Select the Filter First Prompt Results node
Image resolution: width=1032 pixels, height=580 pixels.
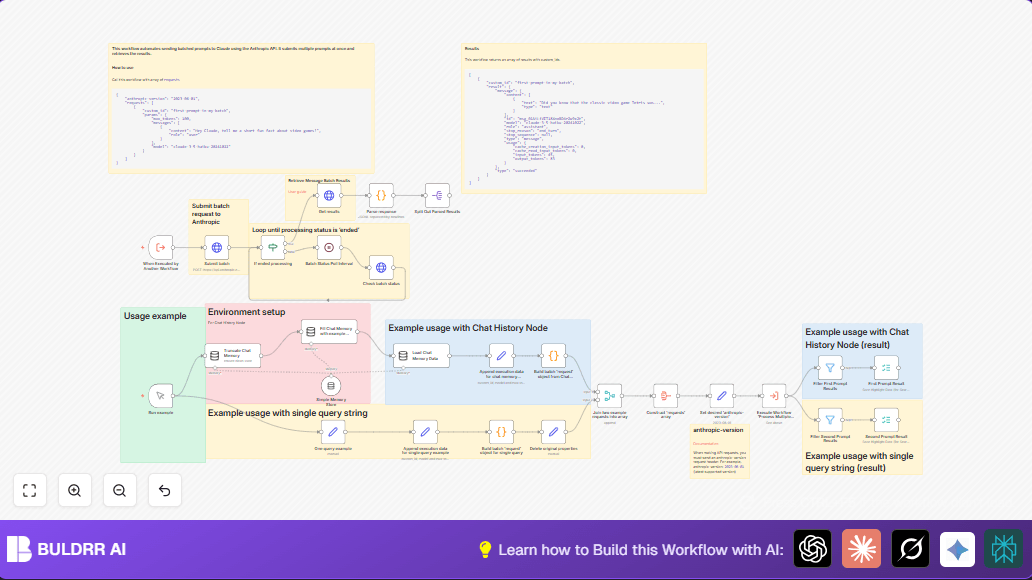point(830,368)
